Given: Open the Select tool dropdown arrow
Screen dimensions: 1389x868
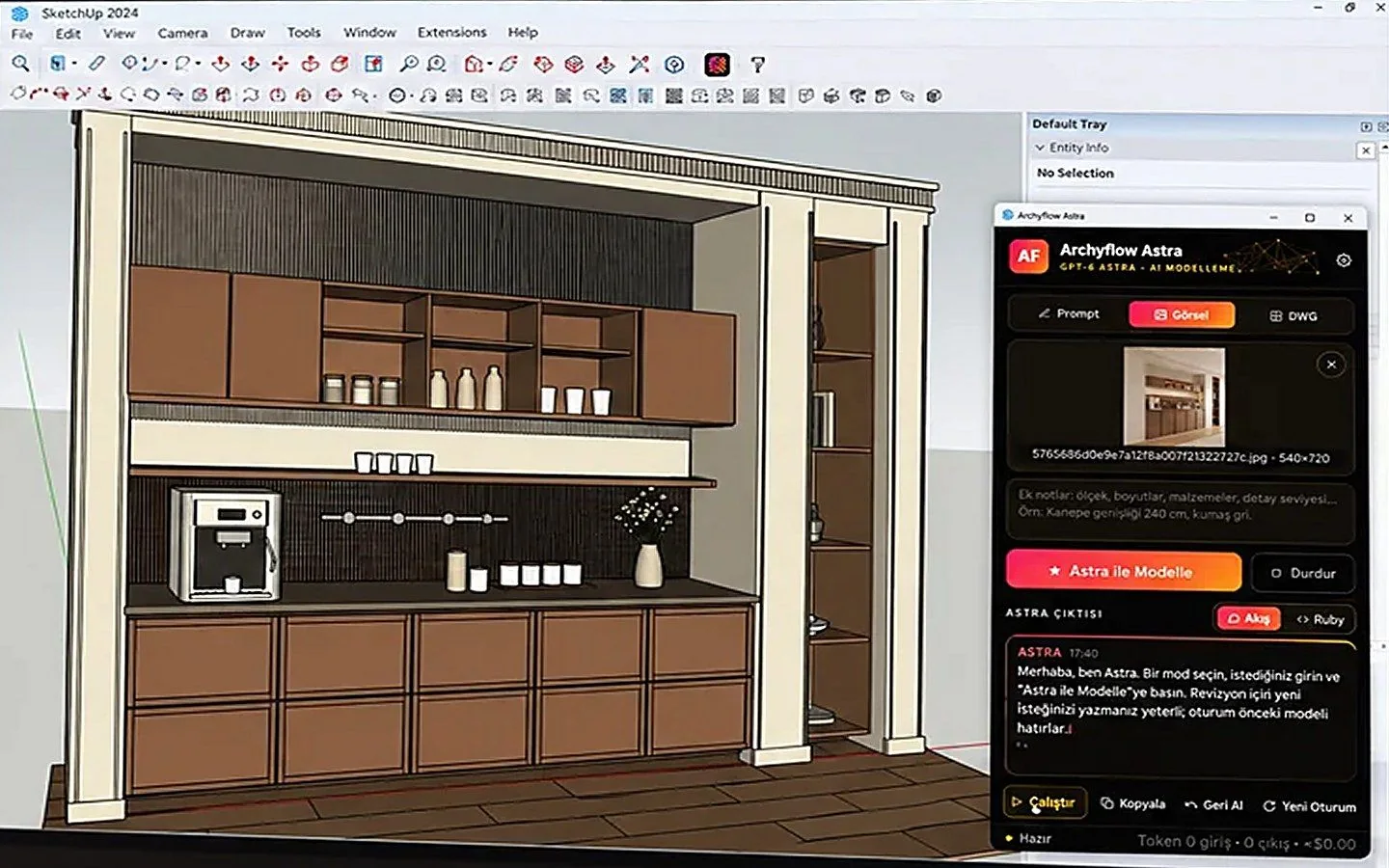Looking at the screenshot, I should (x=74, y=65).
